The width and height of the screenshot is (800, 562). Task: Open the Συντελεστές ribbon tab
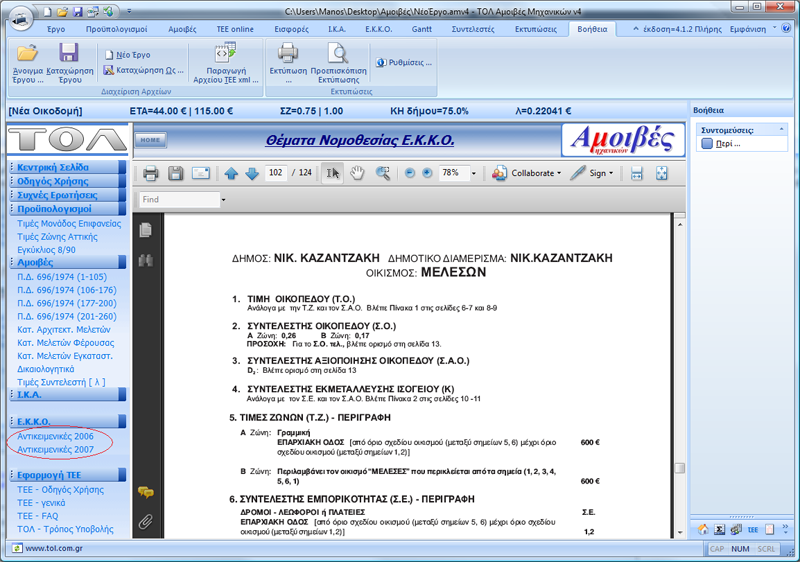[x=473, y=29]
